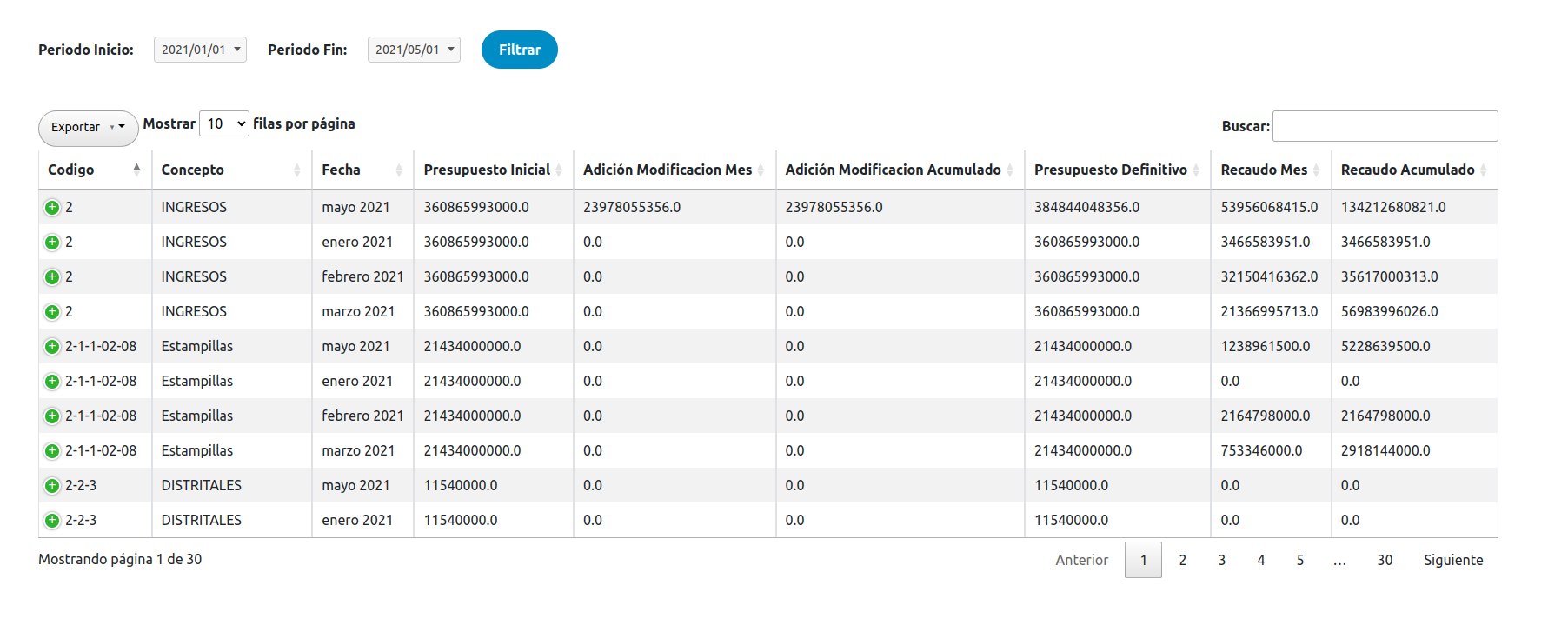Focus the Buscar search field
The width and height of the screenshot is (1568, 632).
(x=1385, y=126)
